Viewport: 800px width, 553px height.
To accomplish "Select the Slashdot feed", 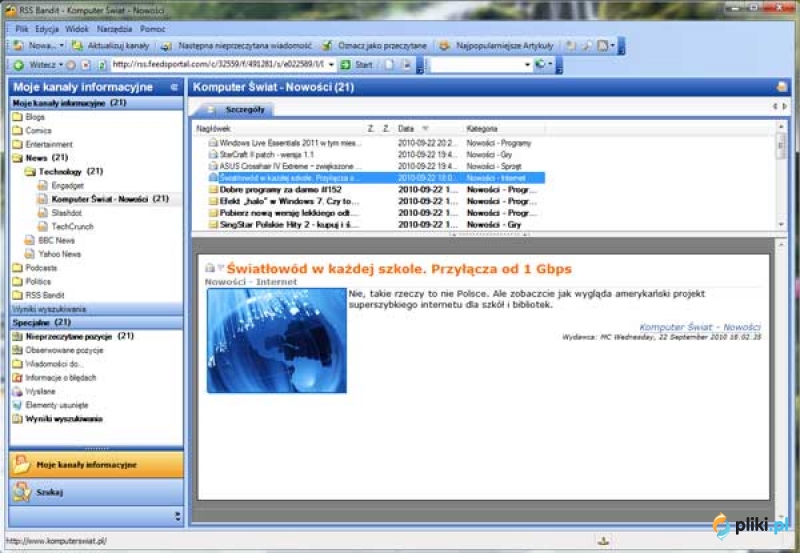I will (x=60, y=213).
